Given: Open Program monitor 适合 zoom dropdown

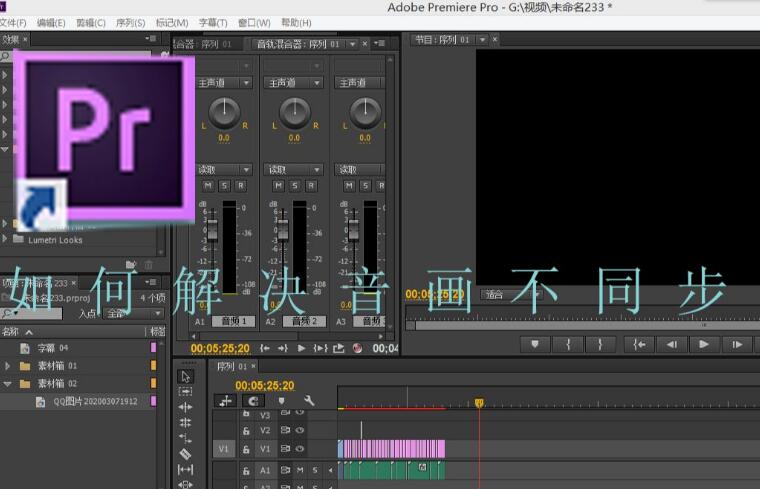Looking at the screenshot, I should (511, 294).
